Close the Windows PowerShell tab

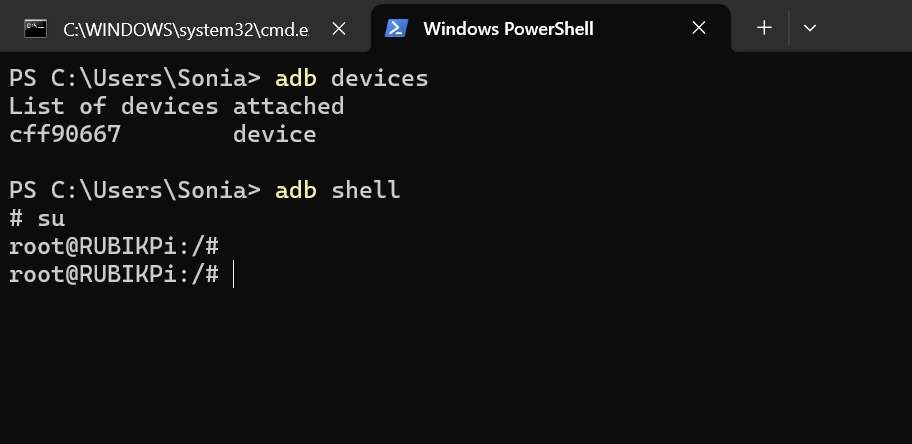[699, 27]
